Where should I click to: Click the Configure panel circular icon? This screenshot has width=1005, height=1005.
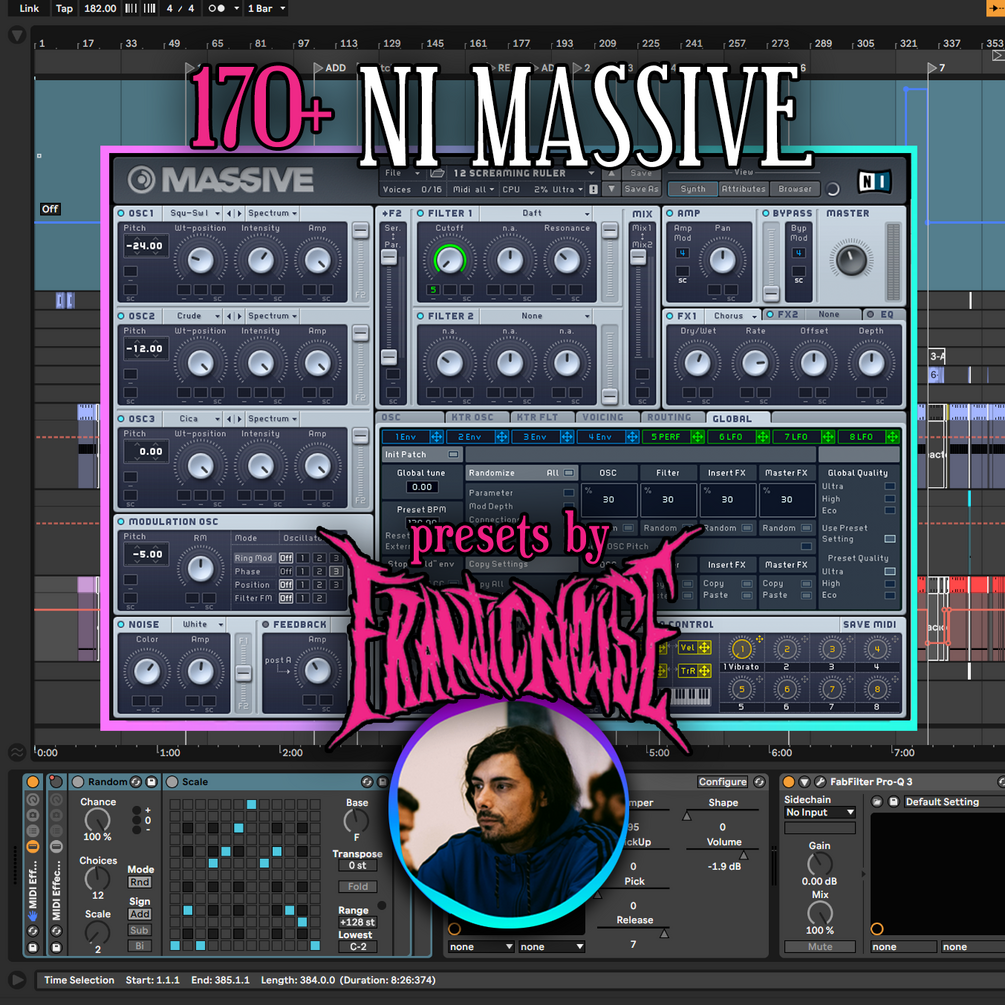point(760,782)
